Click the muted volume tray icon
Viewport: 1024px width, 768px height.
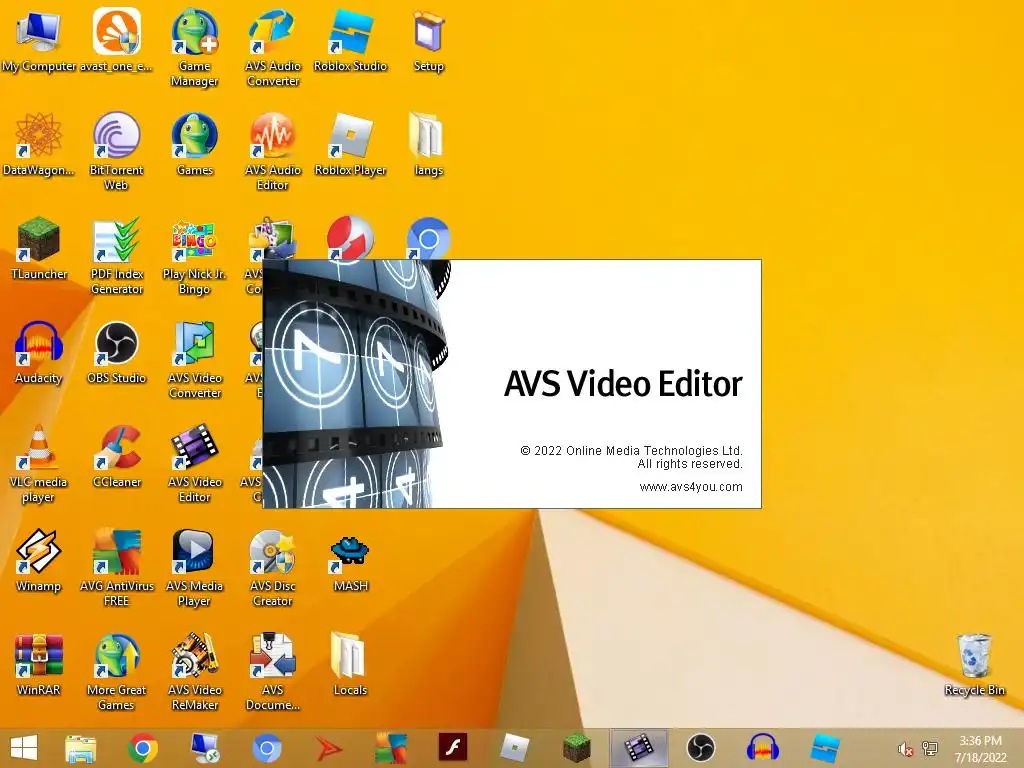tap(905, 749)
